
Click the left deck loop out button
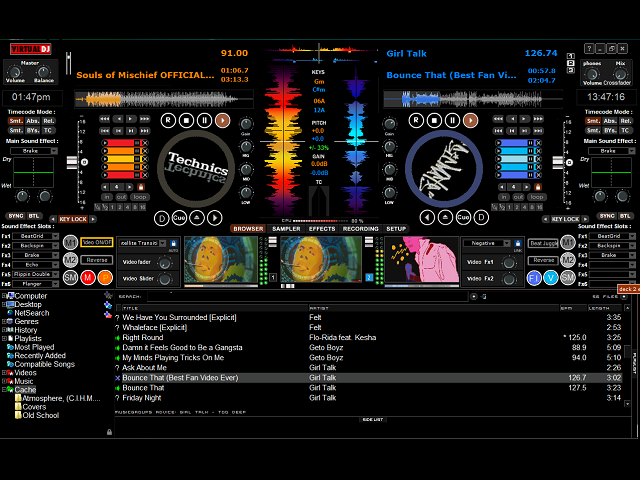121,197
